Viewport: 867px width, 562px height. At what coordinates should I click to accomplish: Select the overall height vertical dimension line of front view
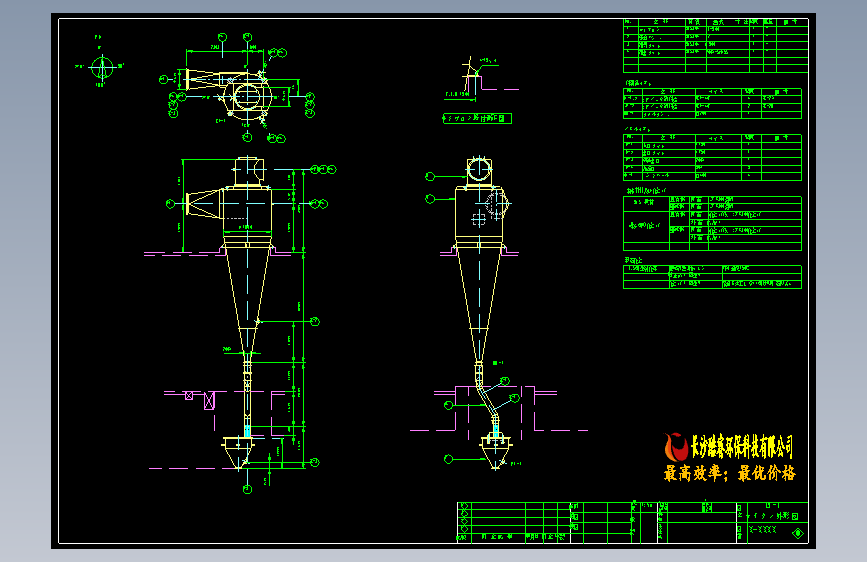[x=304, y=318]
